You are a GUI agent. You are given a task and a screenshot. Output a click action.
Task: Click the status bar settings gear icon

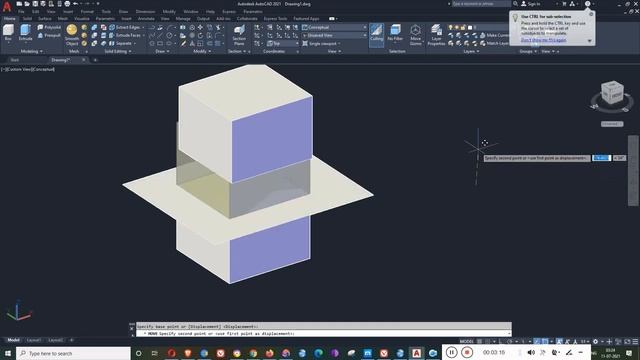(x=596, y=341)
